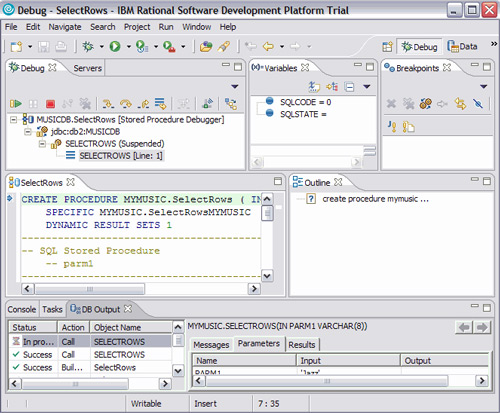Select the SQLCODE = 0 variable

pos(305,102)
